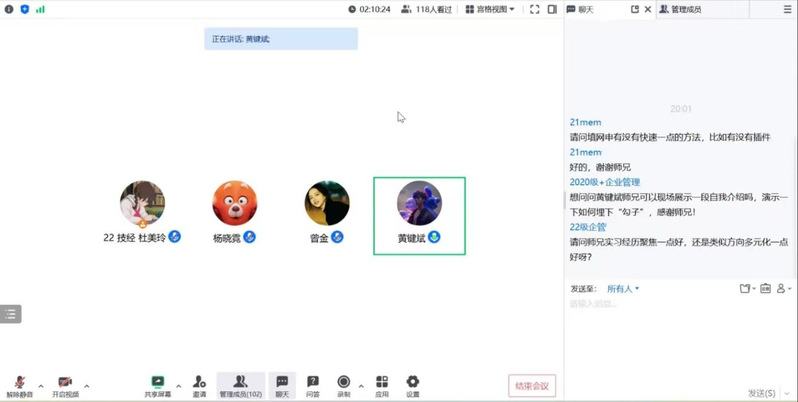798x402 pixels.
Task: Open the Q&A (问答) icon
Action: click(313, 385)
